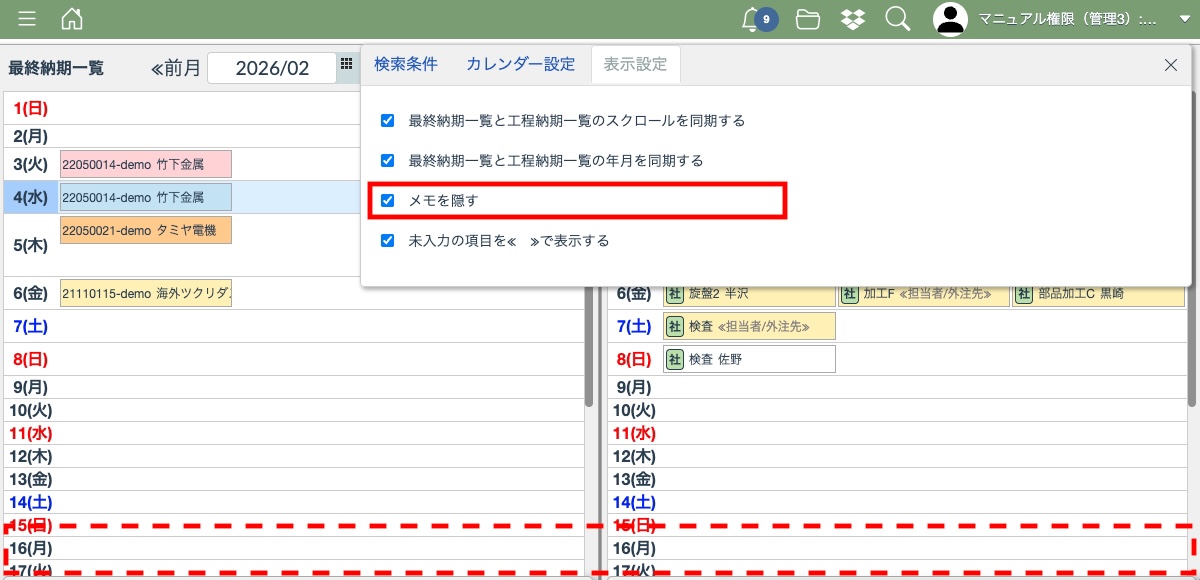Image resolution: width=1200 pixels, height=580 pixels.
Task: Open the カレンダー設定 tab
Action: pyautogui.click(x=520, y=64)
